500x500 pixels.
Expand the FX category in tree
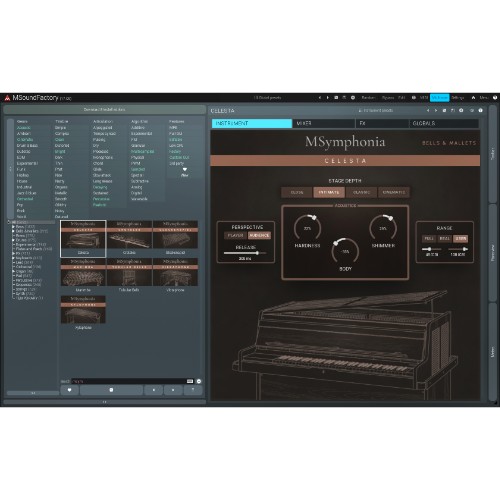(13, 253)
